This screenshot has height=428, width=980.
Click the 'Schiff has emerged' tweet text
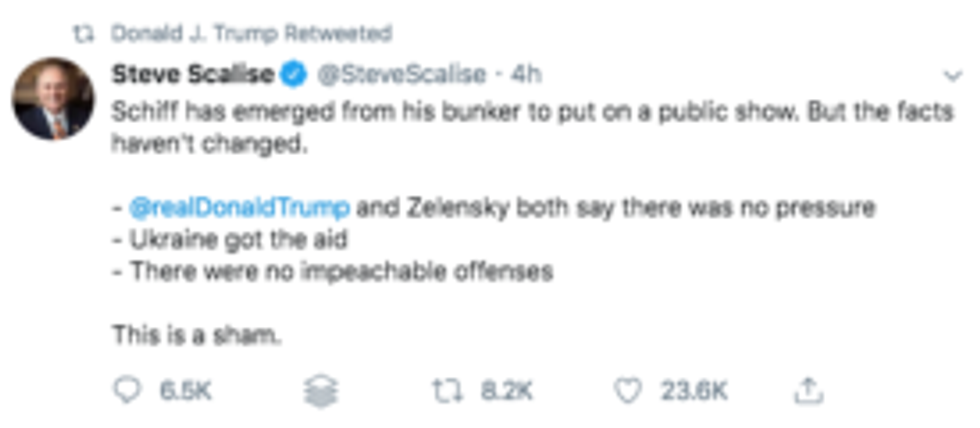(533, 128)
